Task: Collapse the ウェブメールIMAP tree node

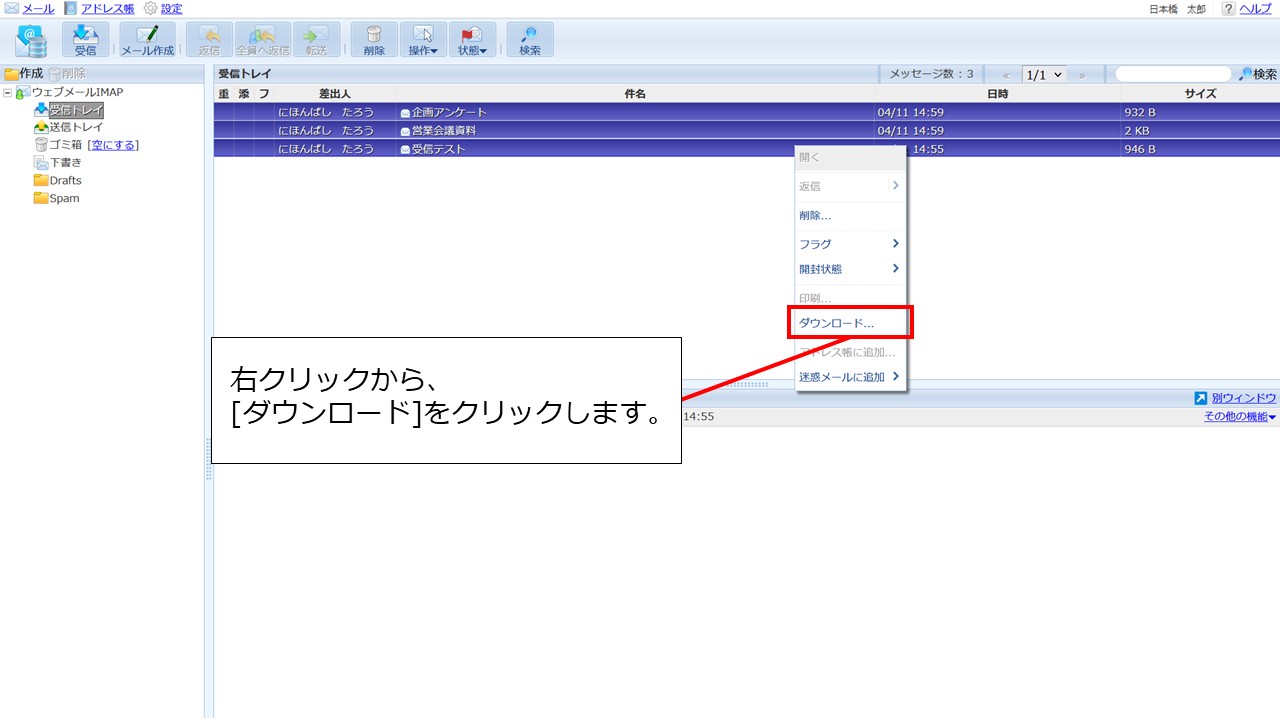Action: [8, 91]
